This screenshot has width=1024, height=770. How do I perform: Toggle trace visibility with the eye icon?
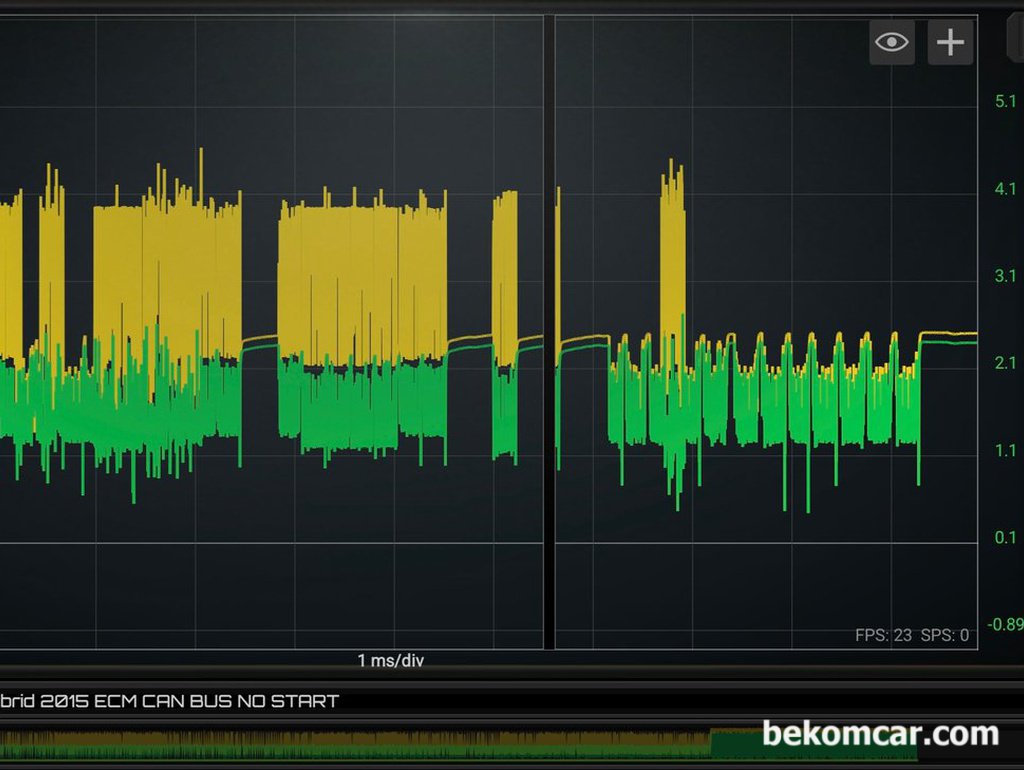tap(891, 42)
